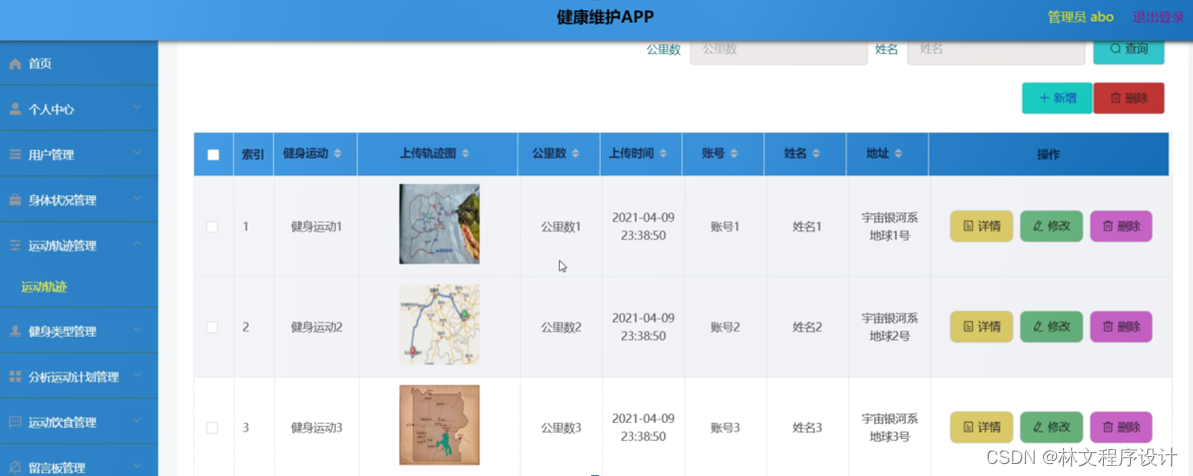Open the track map thumbnail for 健身运动2

439,325
